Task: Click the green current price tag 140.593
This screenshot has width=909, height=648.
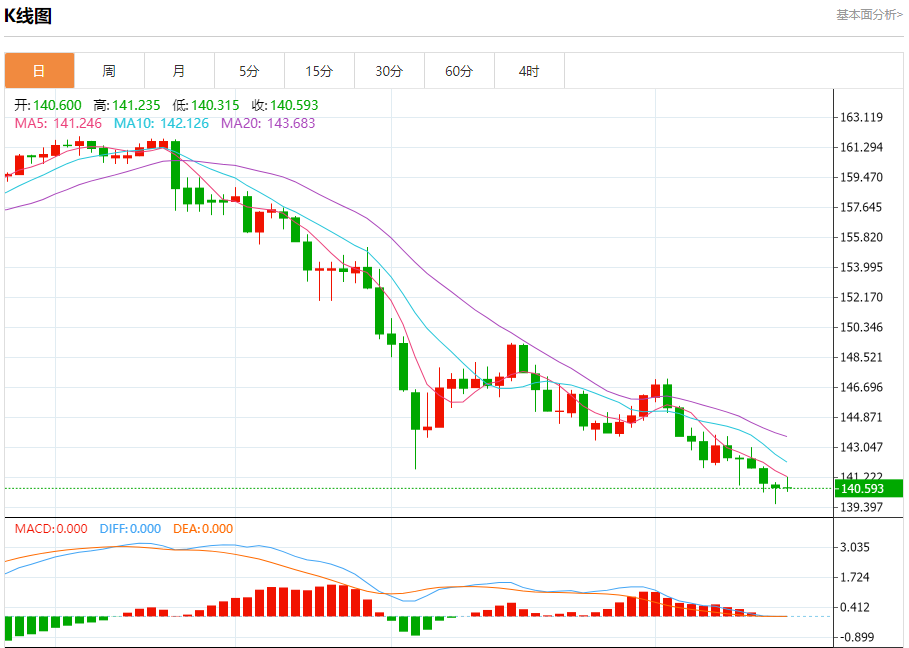Action: coord(869,489)
